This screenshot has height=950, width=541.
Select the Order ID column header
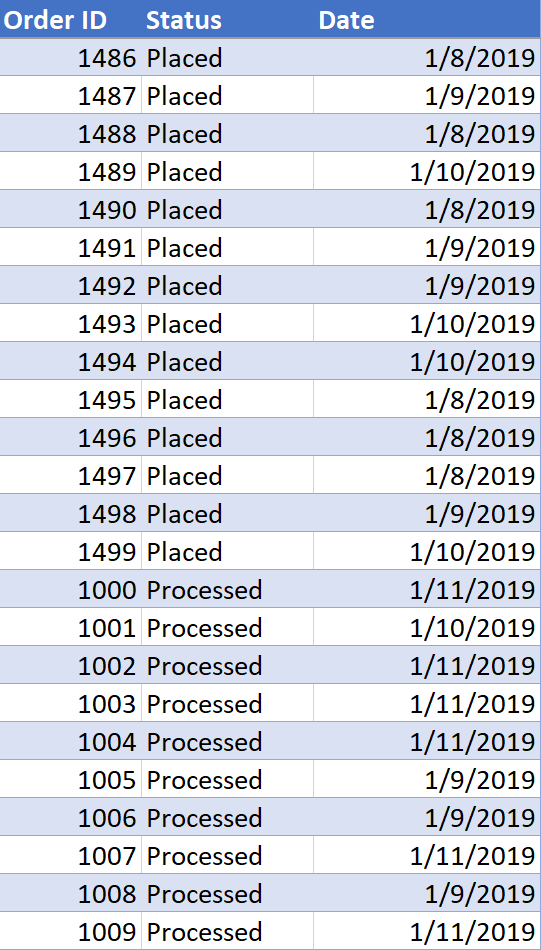click(71, 19)
